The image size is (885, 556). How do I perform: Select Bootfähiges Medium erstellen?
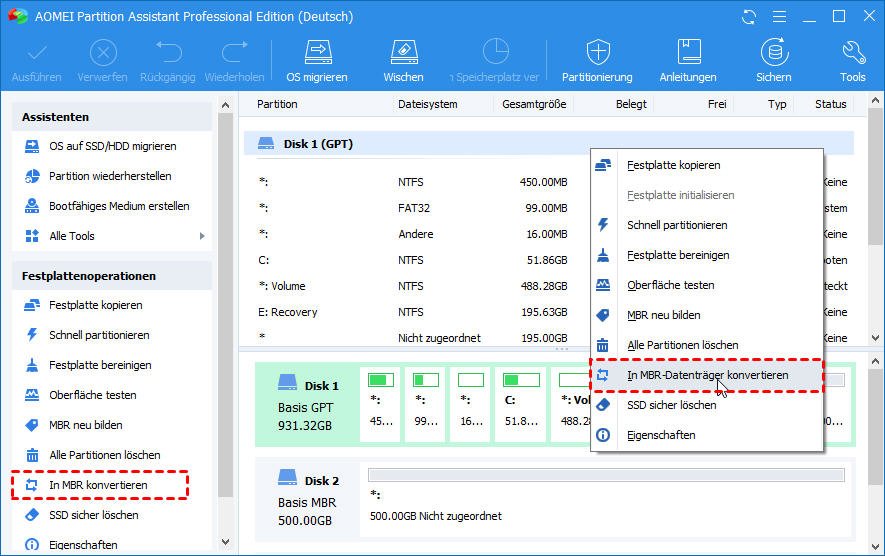112,206
